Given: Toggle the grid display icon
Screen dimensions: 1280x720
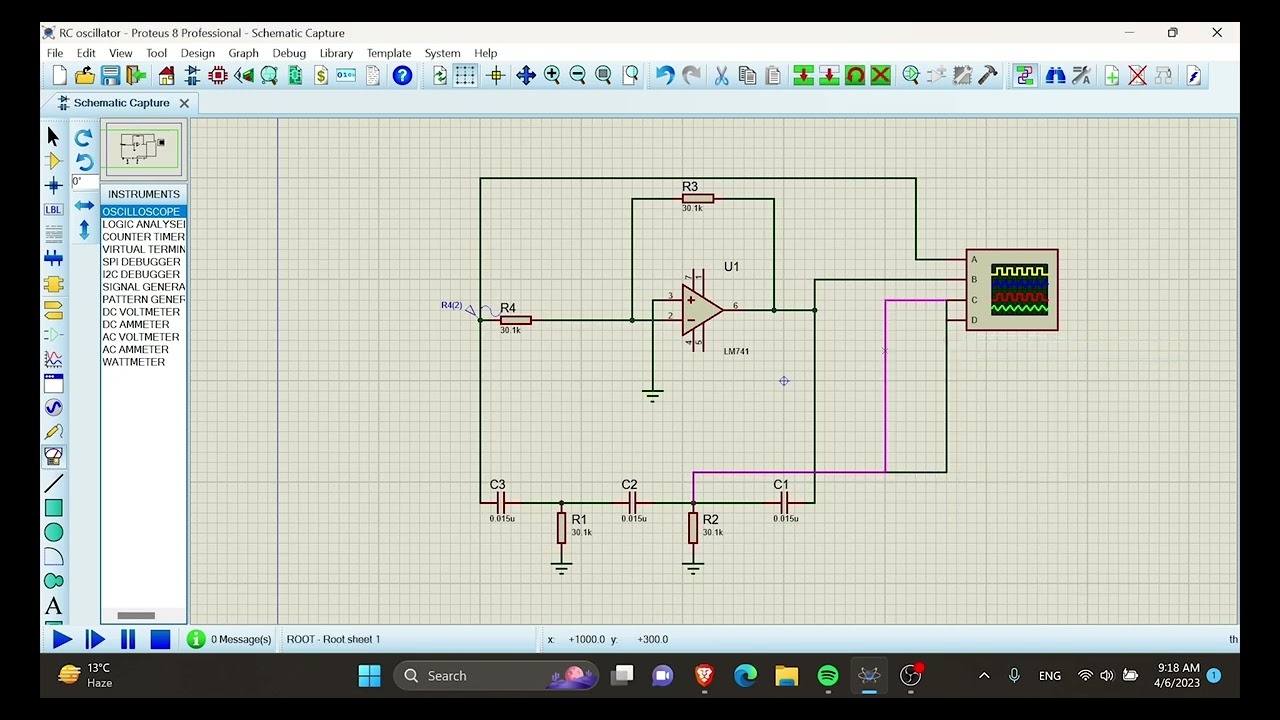Looking at the screenshot, I should [465, 76].
